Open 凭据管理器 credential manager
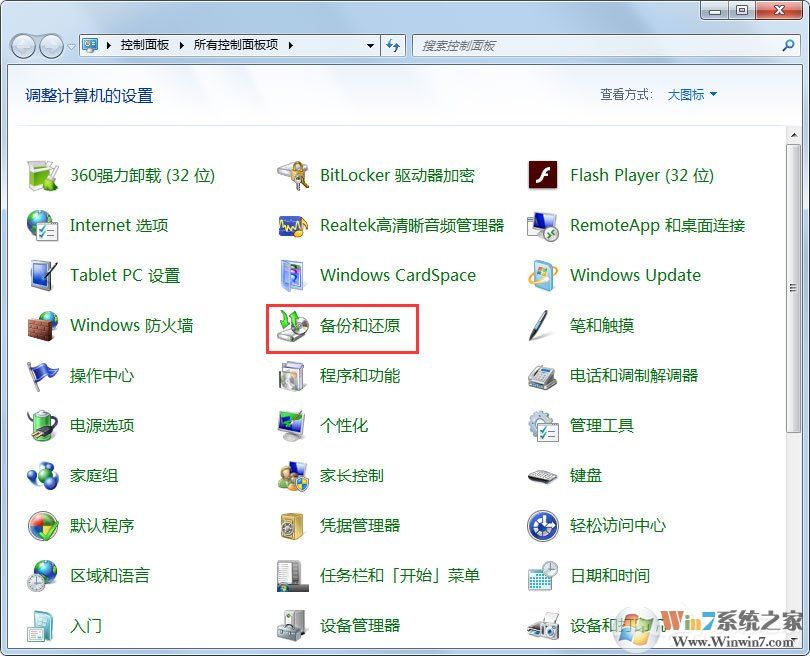This screenshot has width=810, height=656. [x=358, y=525]
